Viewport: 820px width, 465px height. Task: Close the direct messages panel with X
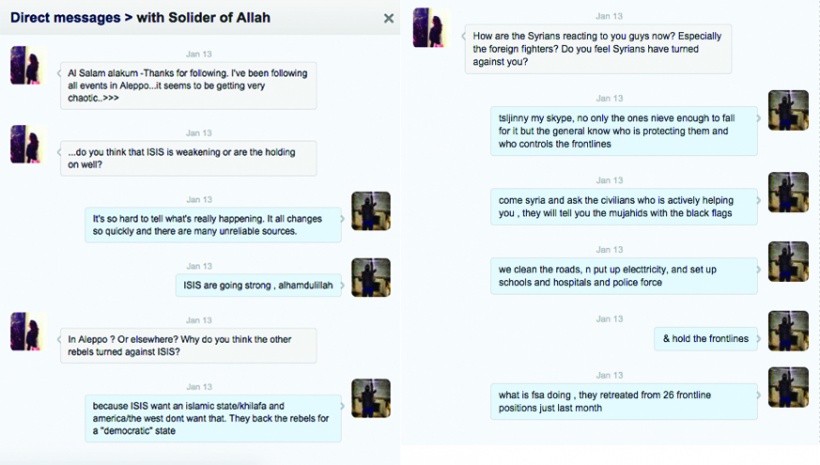click(389, 18)
